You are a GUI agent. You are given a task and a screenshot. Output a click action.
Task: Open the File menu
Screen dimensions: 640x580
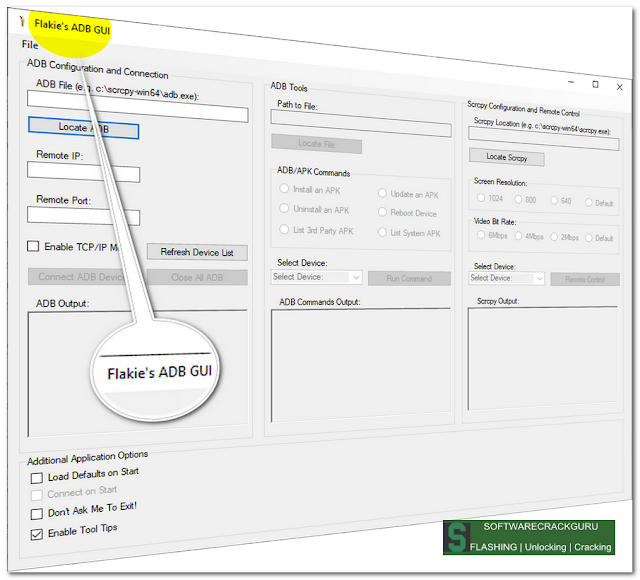[30, 44]
